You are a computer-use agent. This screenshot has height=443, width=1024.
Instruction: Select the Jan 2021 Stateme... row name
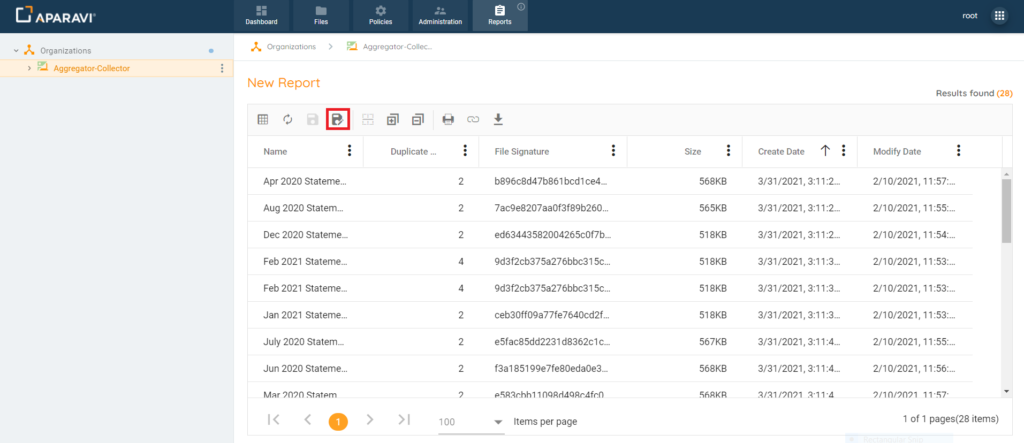(306, 315)
